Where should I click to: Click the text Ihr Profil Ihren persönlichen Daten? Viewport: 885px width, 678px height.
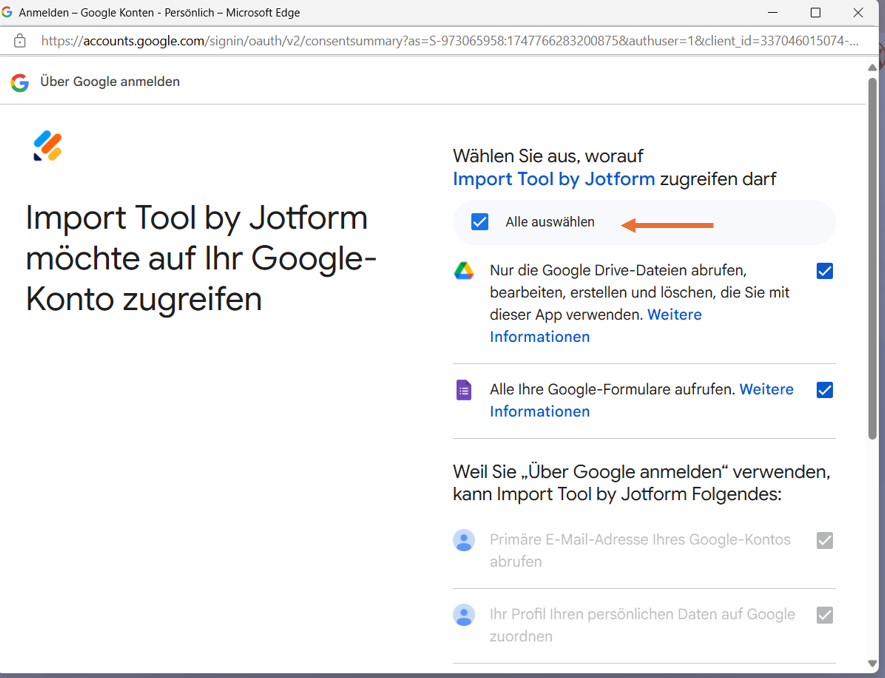pos(642,625)
